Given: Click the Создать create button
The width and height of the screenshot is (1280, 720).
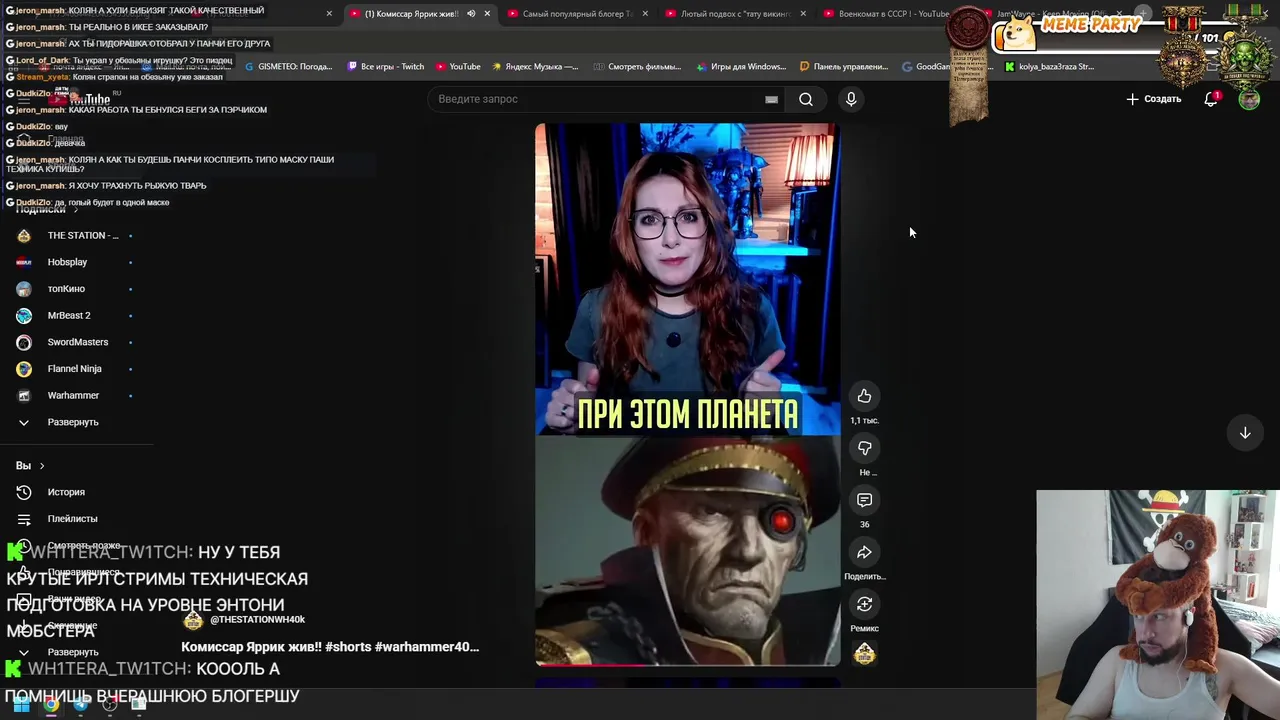Looking at the screenshot, I should [1153, 99].
